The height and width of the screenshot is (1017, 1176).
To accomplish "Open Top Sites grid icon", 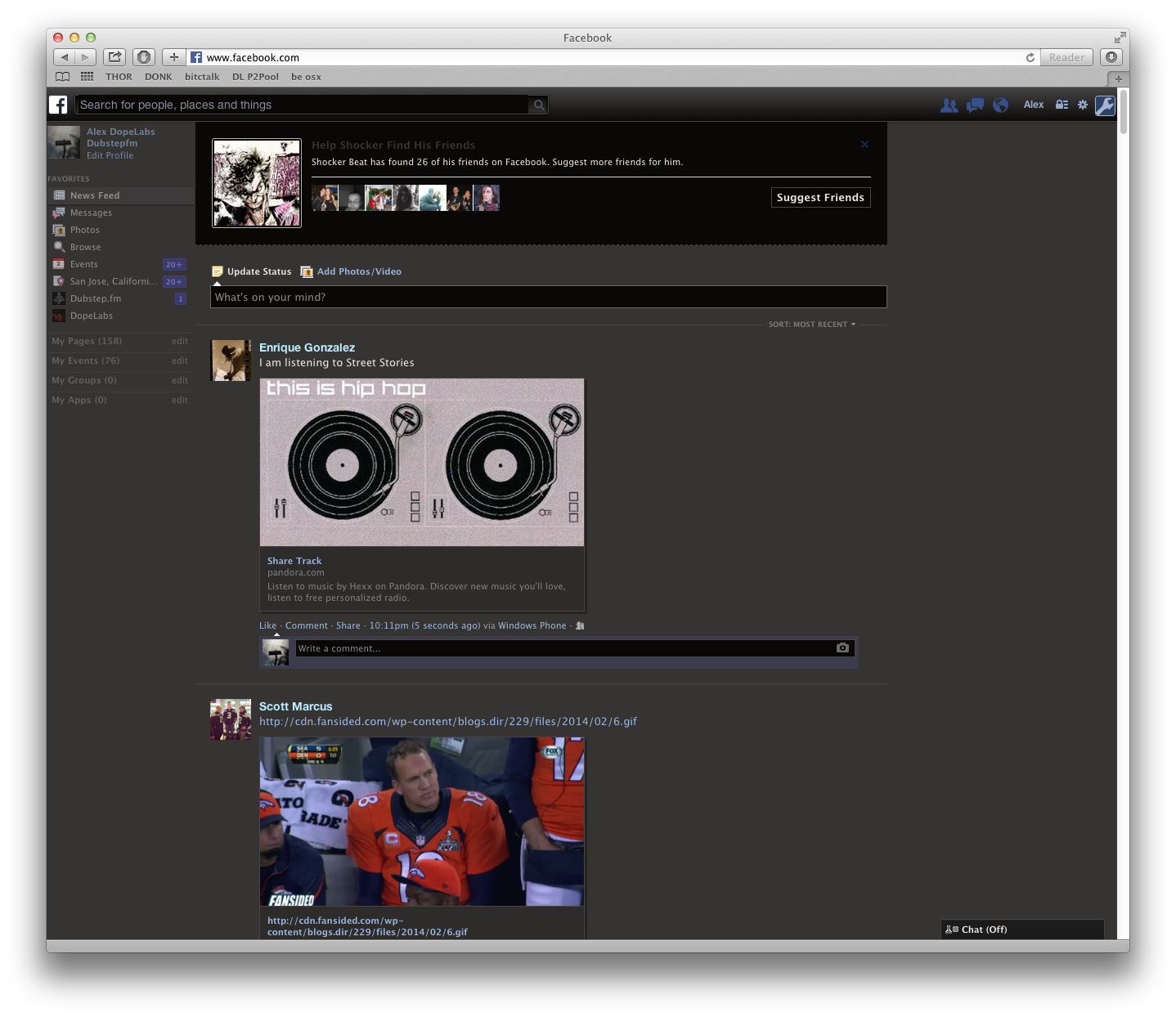I will [87, 77].
